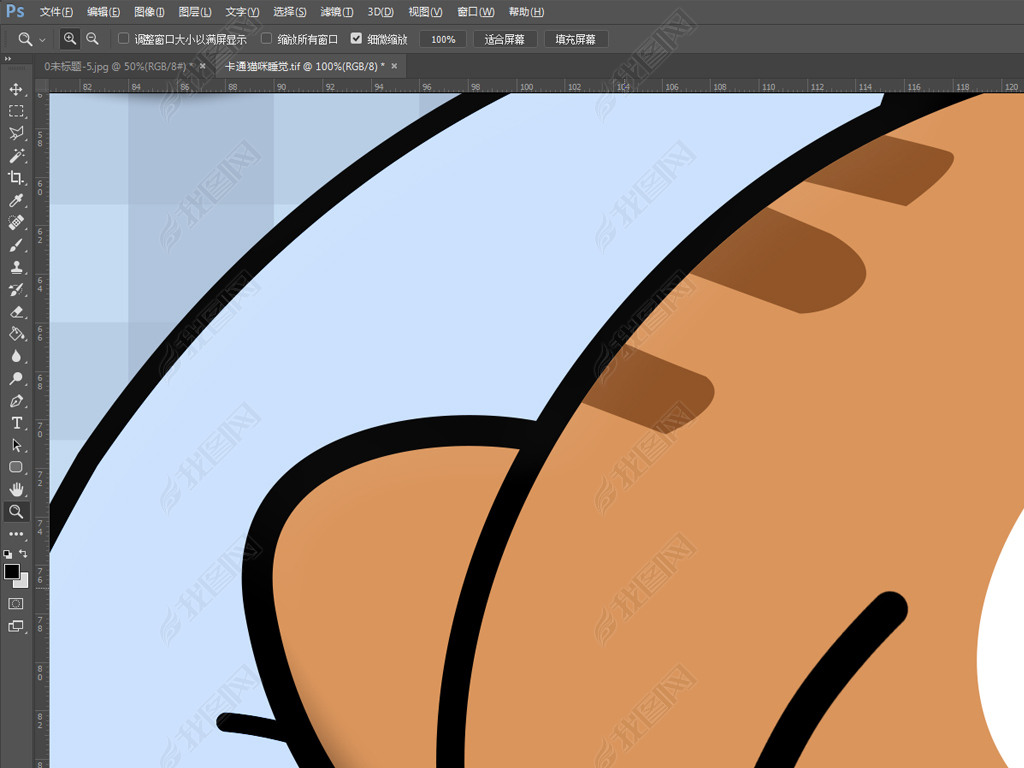1024x768 pixels.
Task: Select the Eyedropper tool
Action: (16, 200)
